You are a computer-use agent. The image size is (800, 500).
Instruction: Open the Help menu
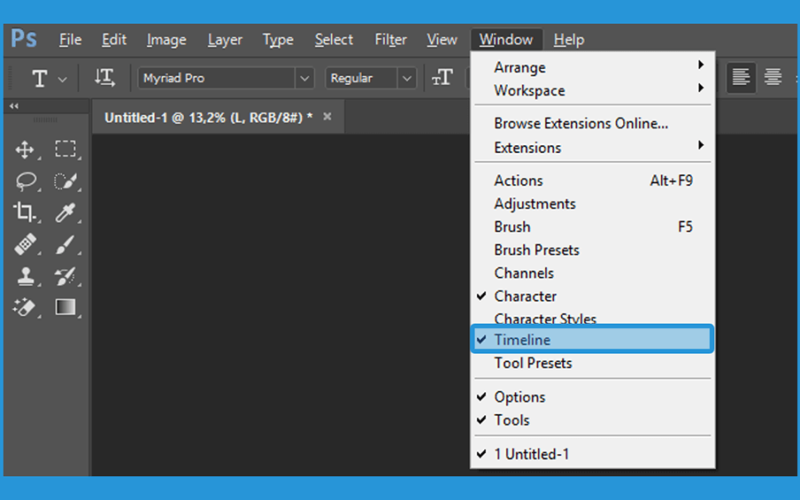(569, 39)
